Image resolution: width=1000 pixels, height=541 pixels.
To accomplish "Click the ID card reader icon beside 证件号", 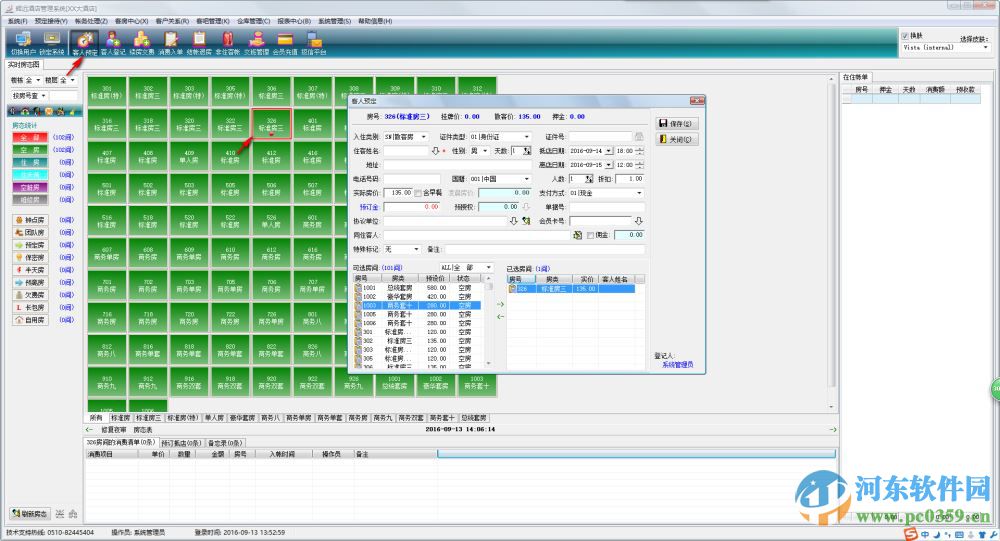I will coord(638,137).
